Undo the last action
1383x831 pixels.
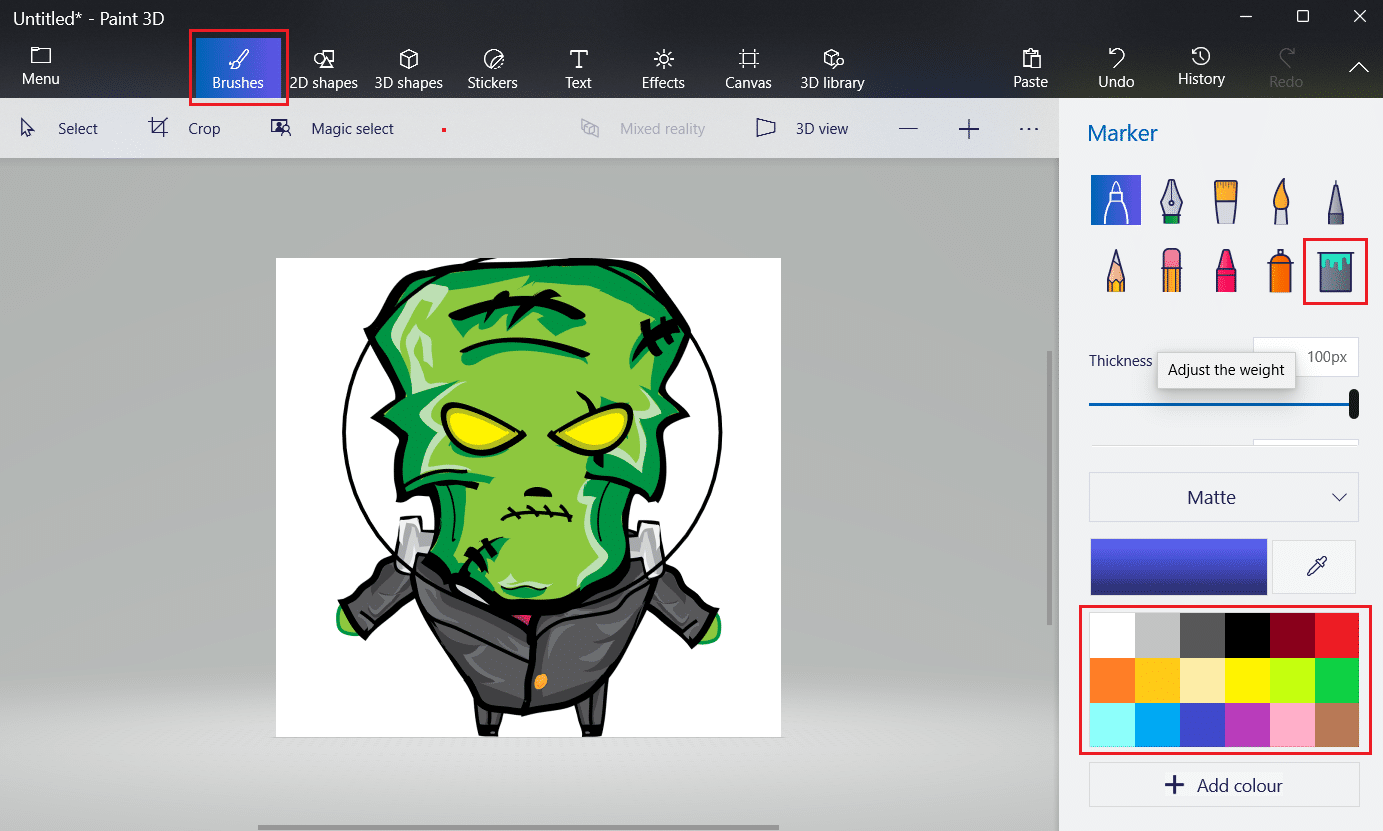tap(1116, 68)
